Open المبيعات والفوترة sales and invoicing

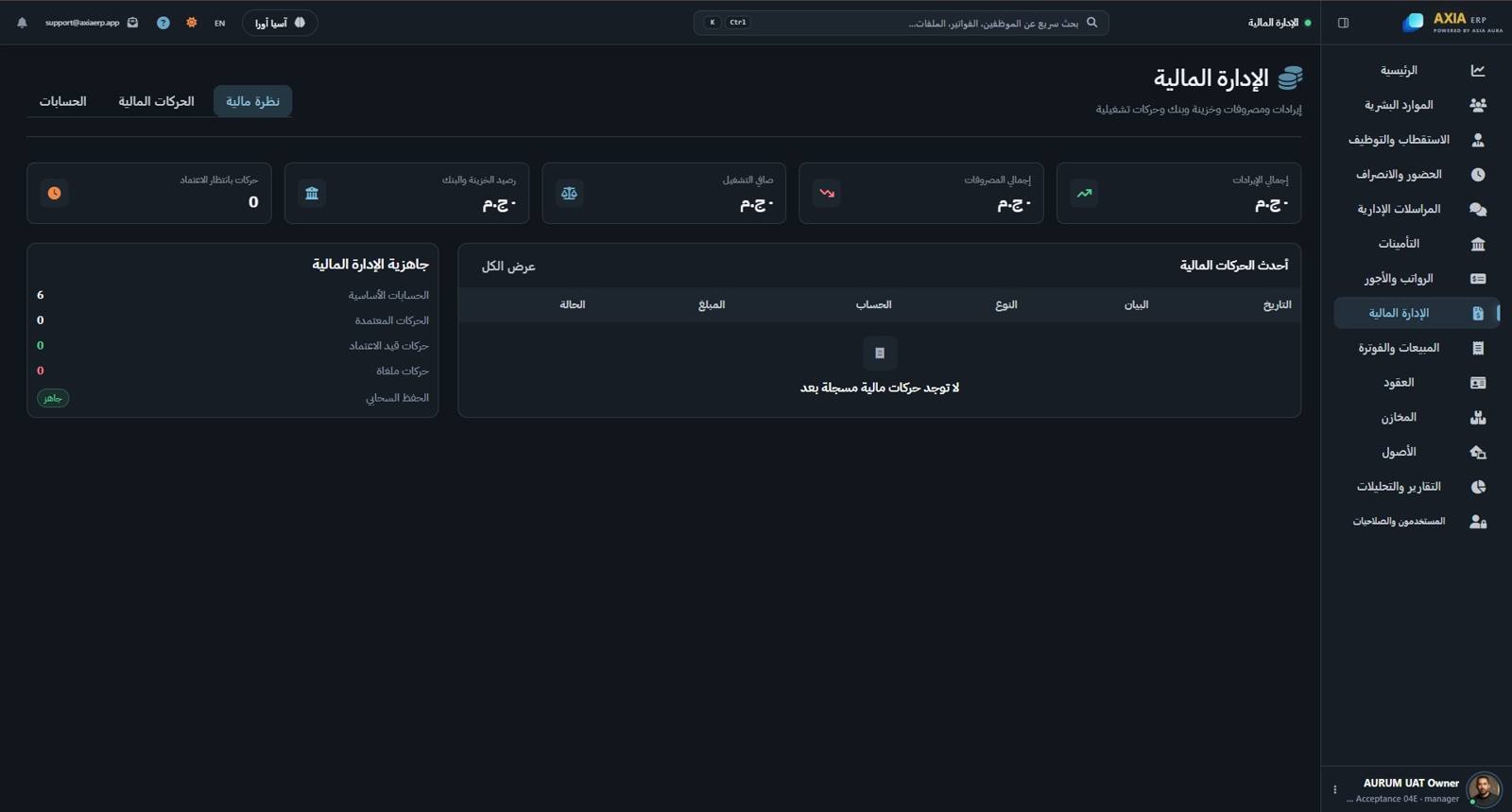(x=1416, y=348)
